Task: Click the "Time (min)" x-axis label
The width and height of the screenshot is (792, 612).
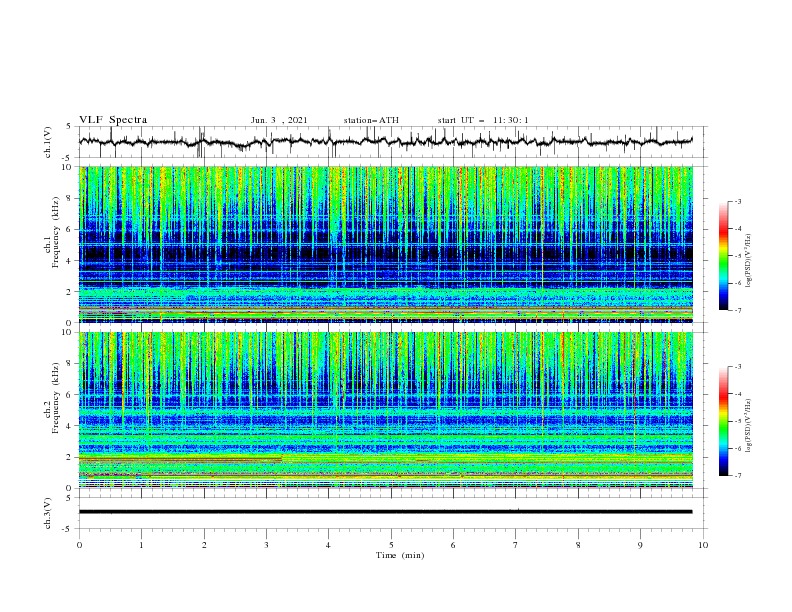Action: click(400, 555)
